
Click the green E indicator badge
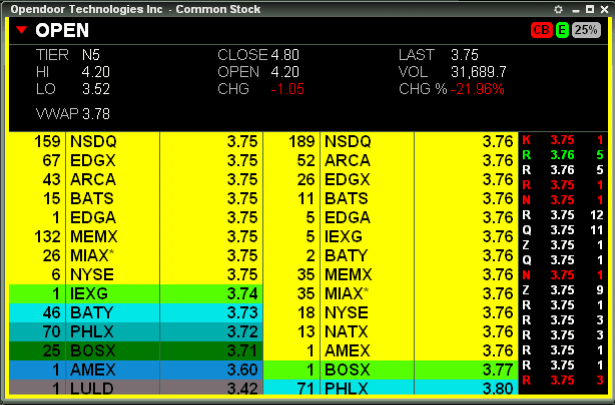pyautogui.click(x=562, y=30)
